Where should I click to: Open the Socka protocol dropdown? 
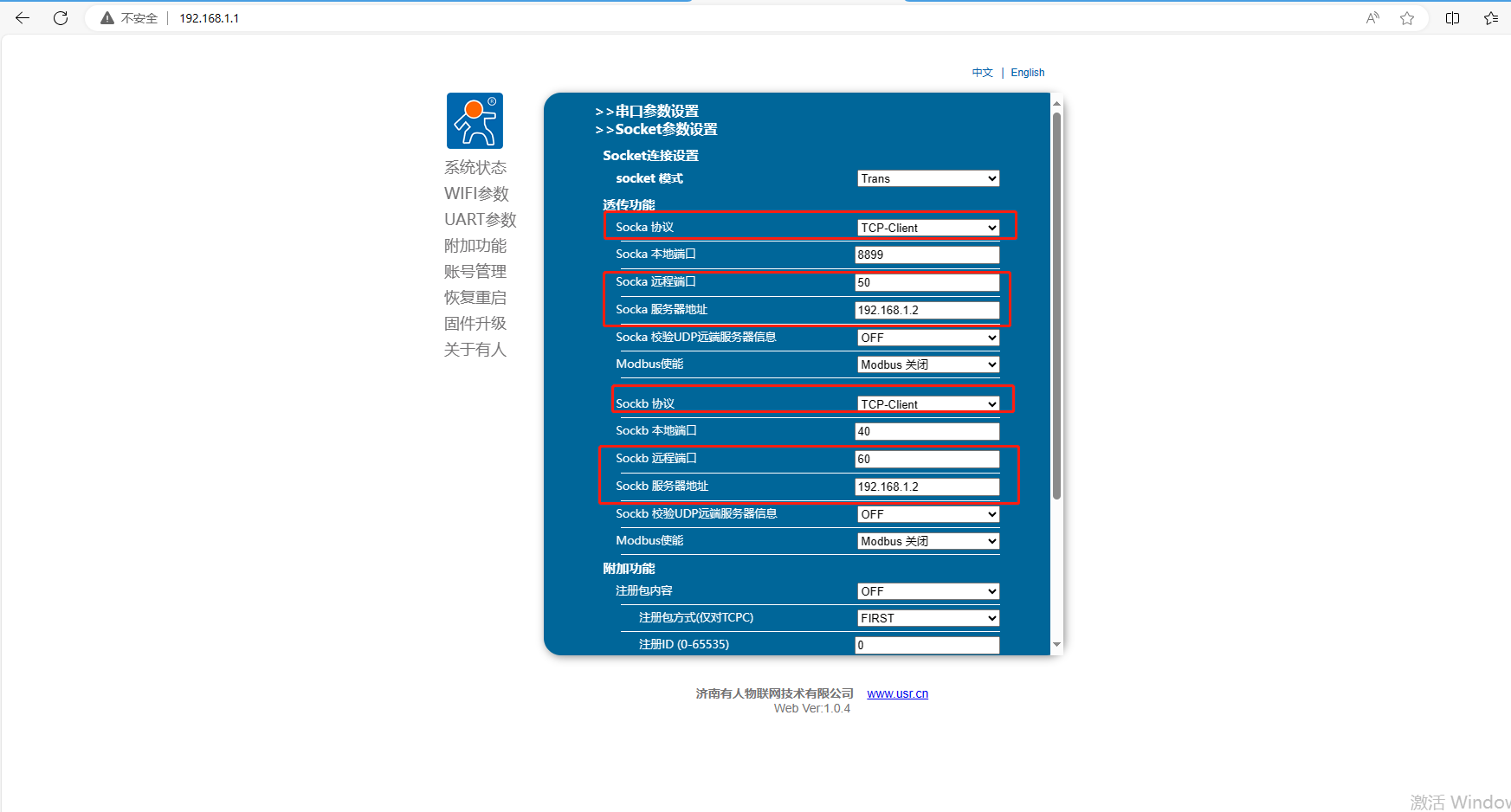(928, 228)
